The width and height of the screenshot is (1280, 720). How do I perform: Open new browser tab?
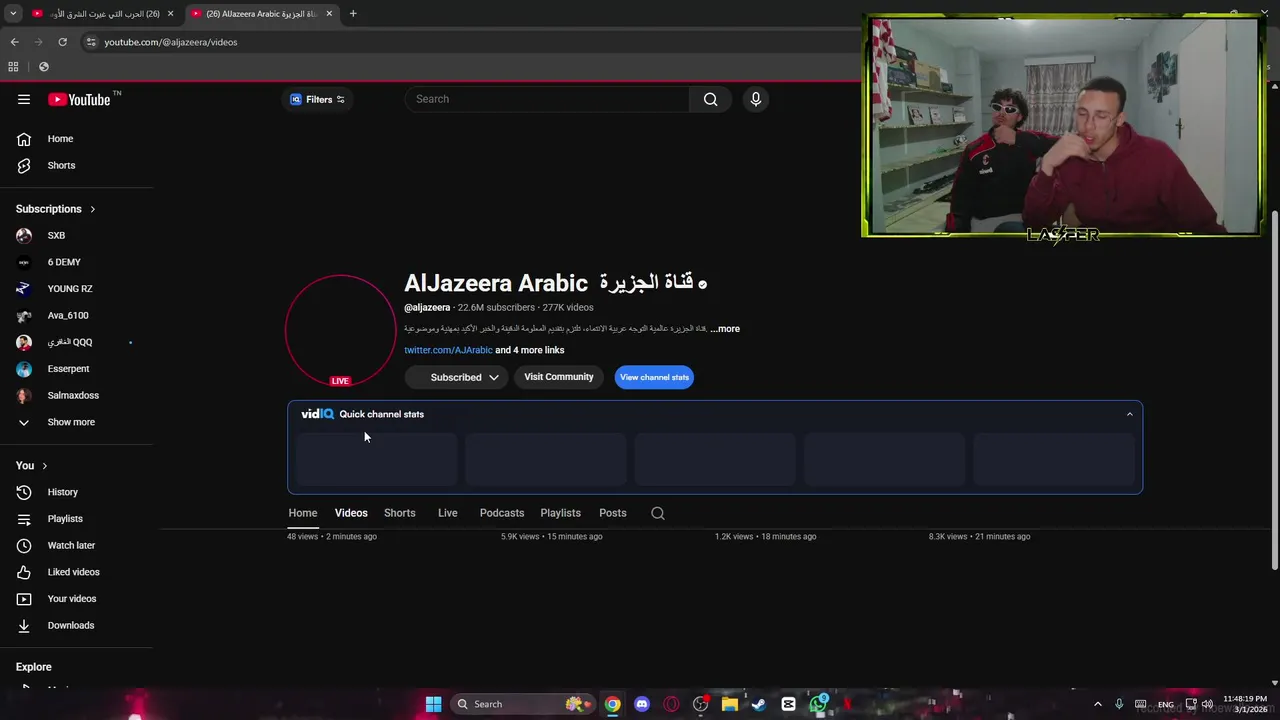coord(353,14)
